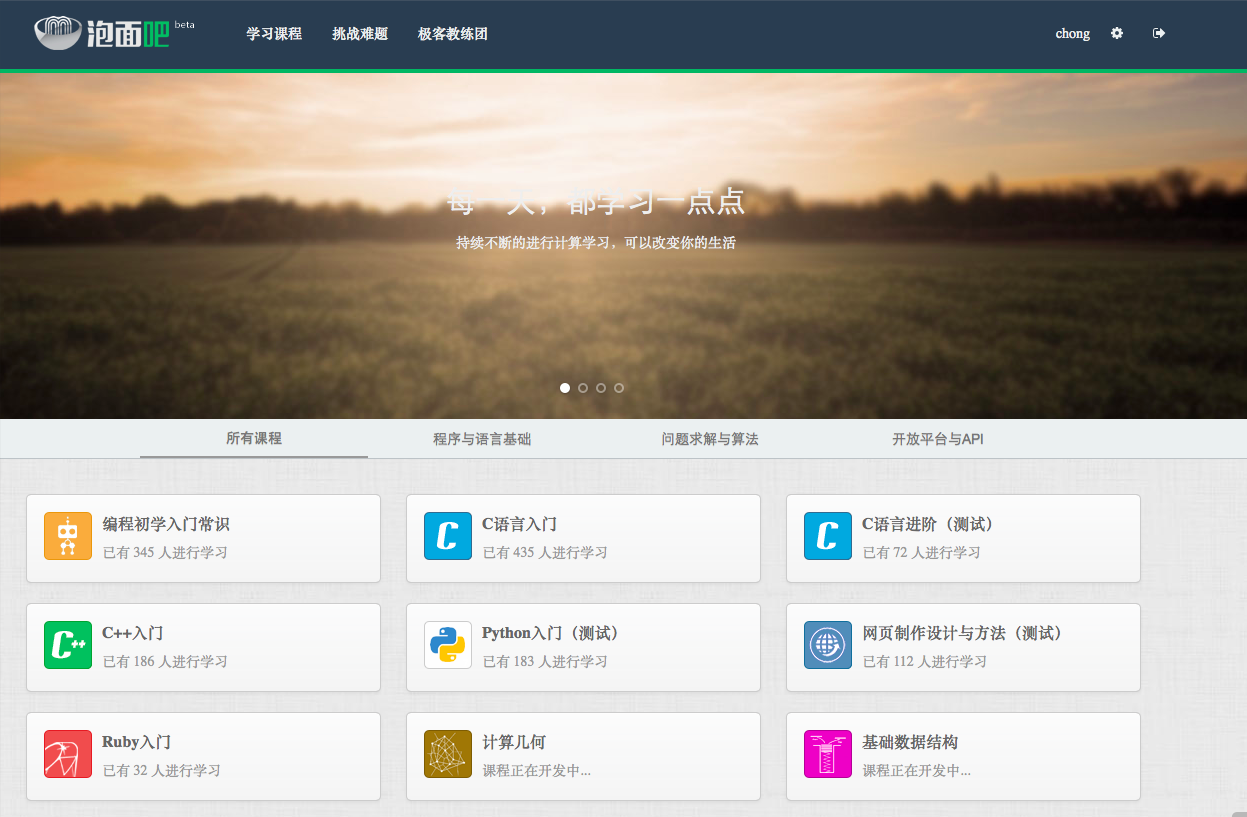The height and width of the screenshot is (817, 1247).
Task: Select the robot icon of 编程初学入门常识
Action: point(67,536)
